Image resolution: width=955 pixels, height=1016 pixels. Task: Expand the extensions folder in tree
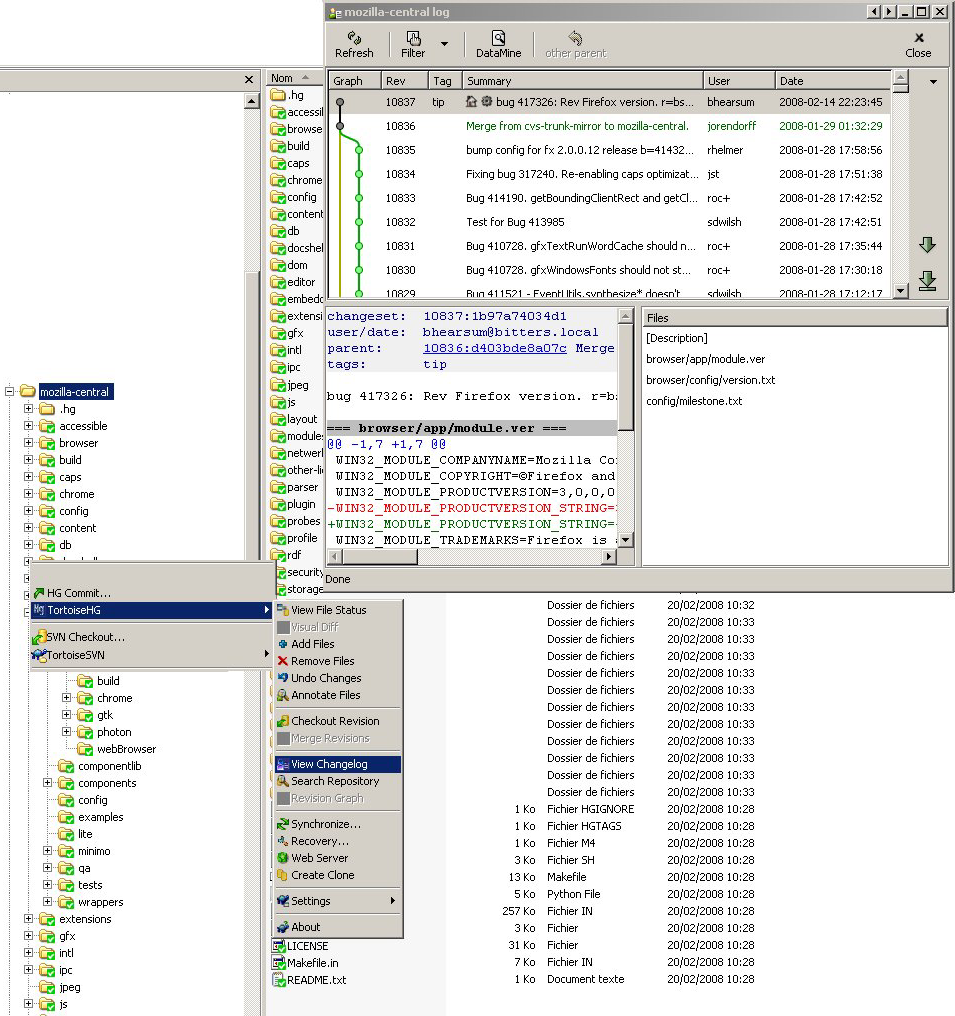(29, 919)
